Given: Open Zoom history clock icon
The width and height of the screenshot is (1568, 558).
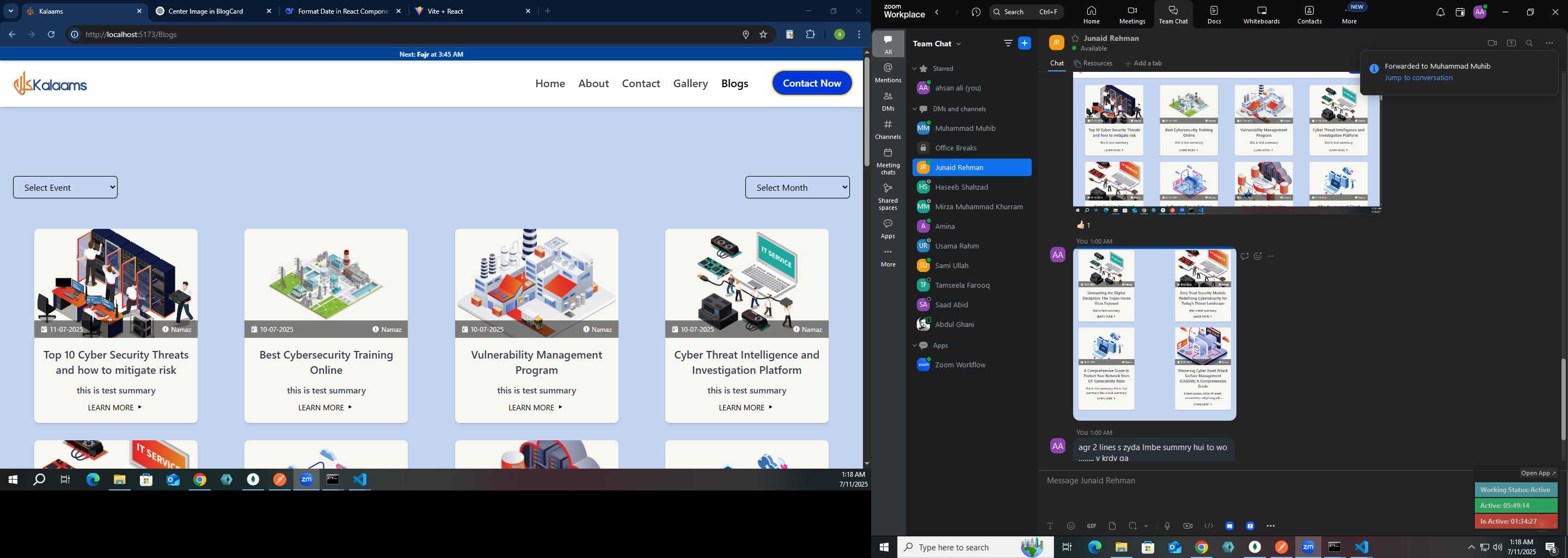Looking at the screenshot, I should point(976,12).
